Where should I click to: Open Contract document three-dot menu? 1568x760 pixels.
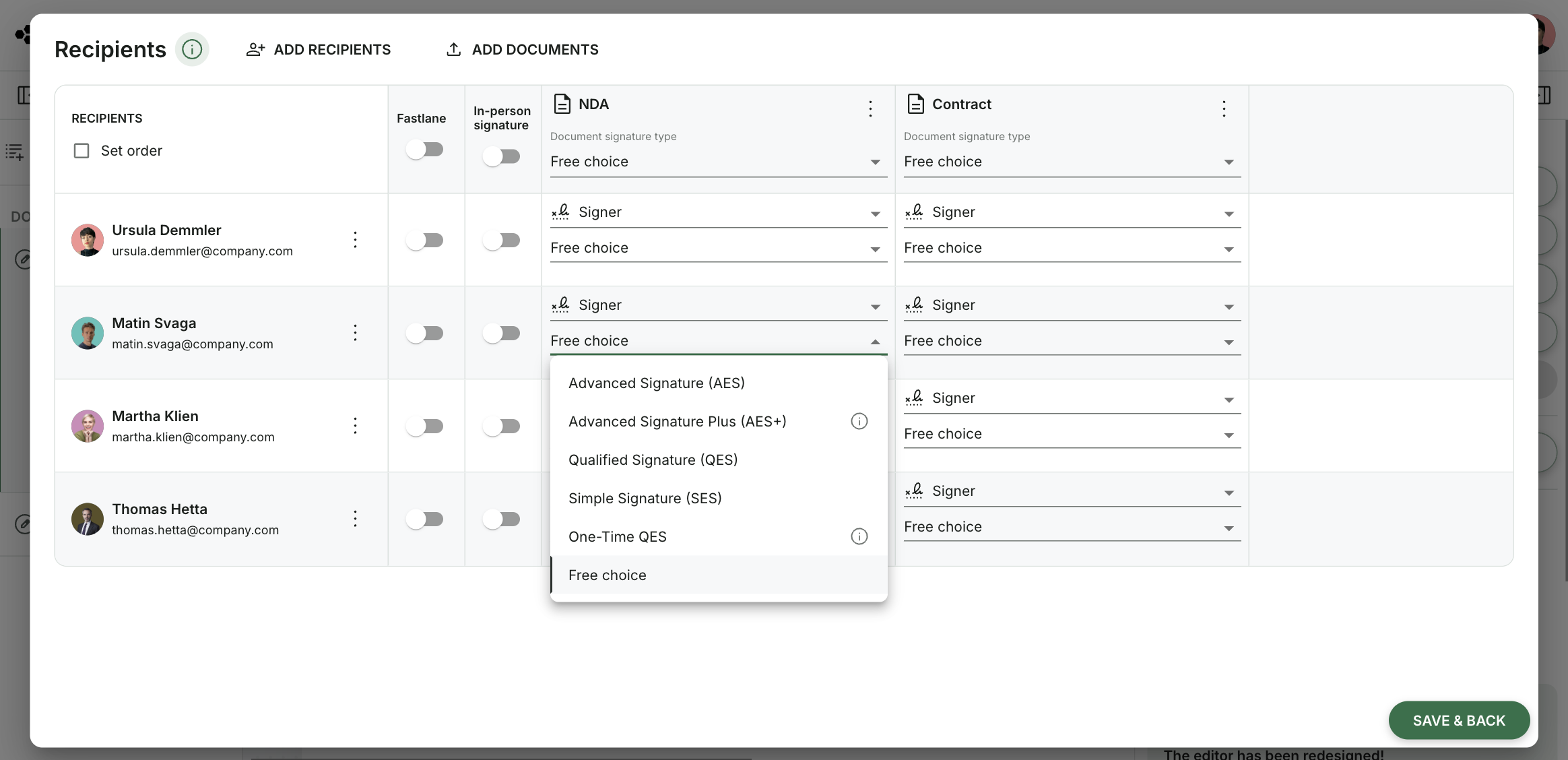1224,108
